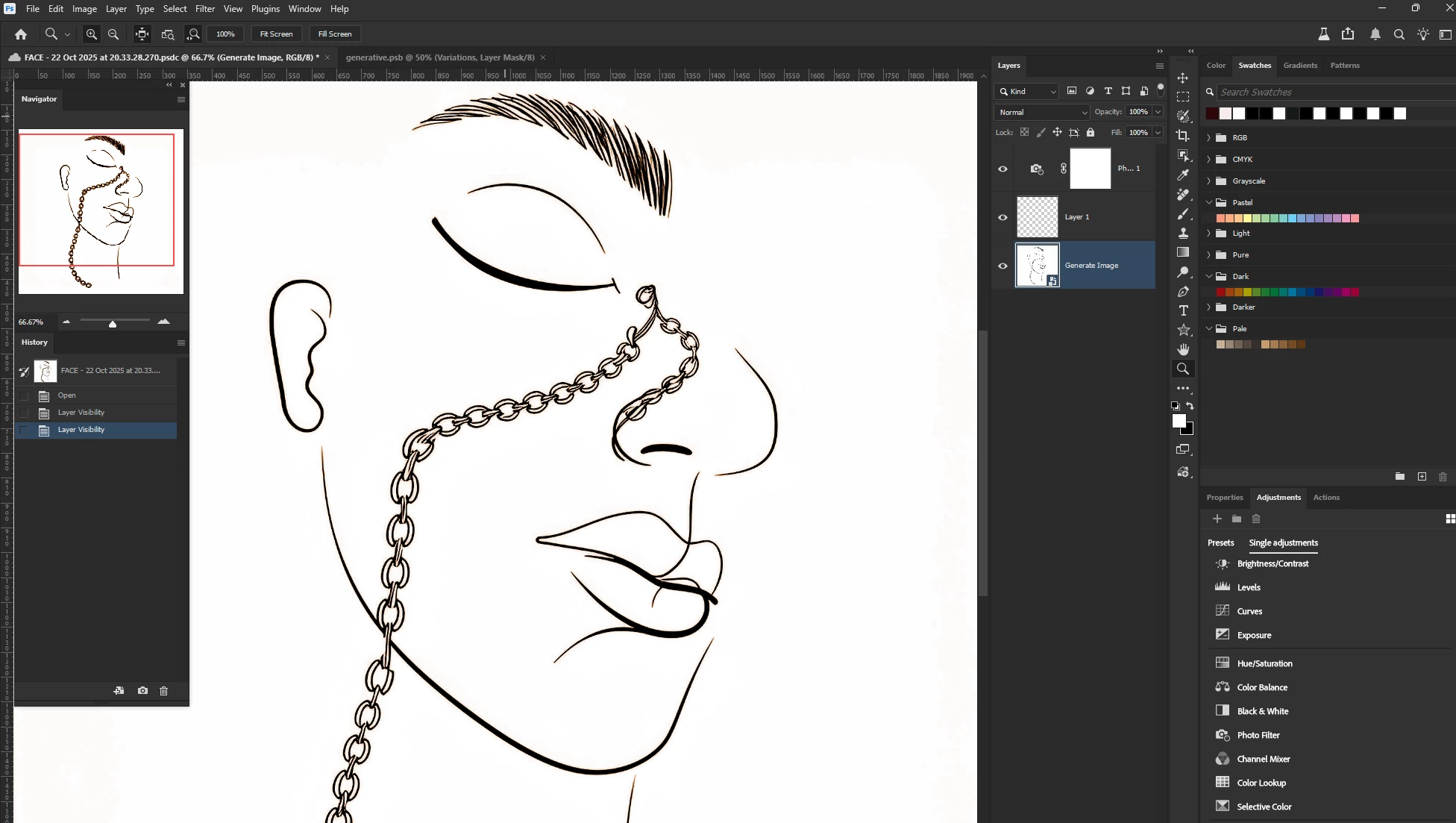Click the Fit Screen button
The width and height of the screenshot is (1456, 823).
tap(276, 34)
